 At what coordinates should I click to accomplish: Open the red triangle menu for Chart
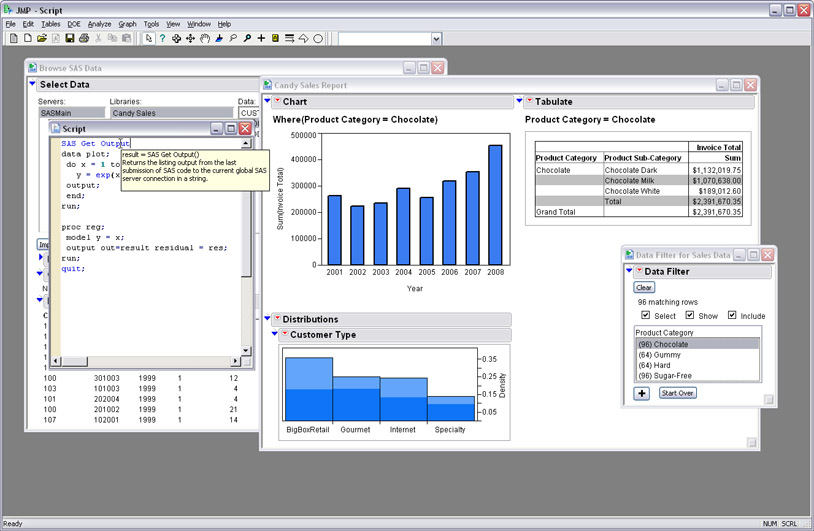277,101
